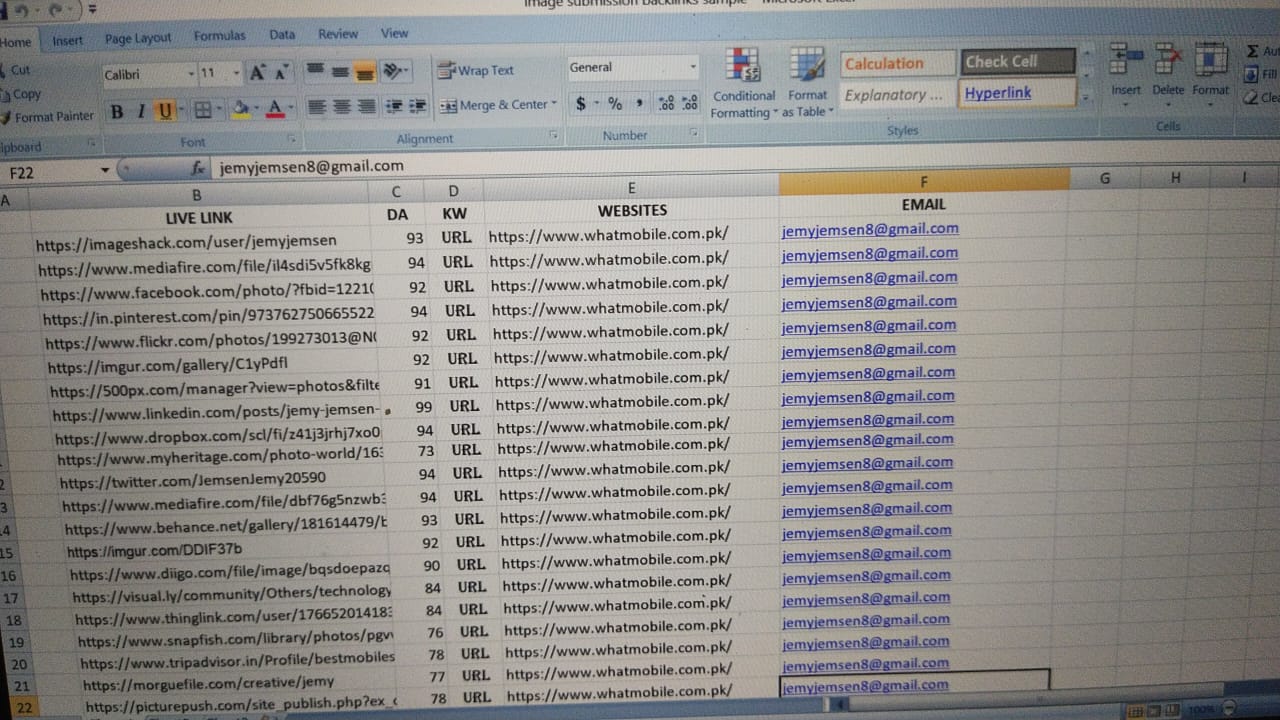
Task: Apply the Check Cell style
Action: click(x=1017, y=62)
